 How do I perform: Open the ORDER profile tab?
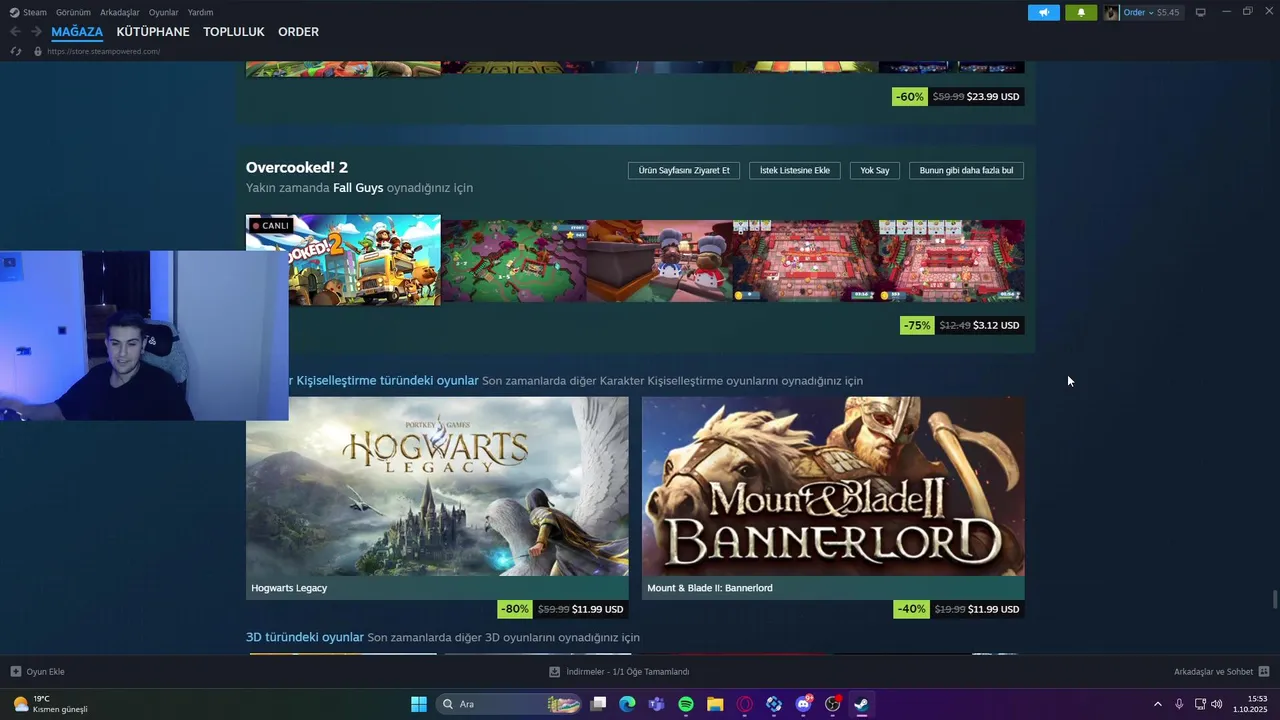tap(298, 32)
